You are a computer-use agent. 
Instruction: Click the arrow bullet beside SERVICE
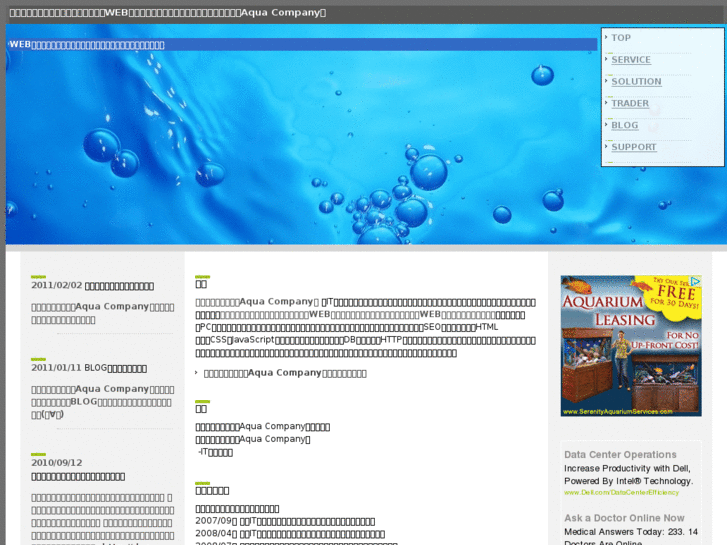pyautogui.click(x=606, y=58)
